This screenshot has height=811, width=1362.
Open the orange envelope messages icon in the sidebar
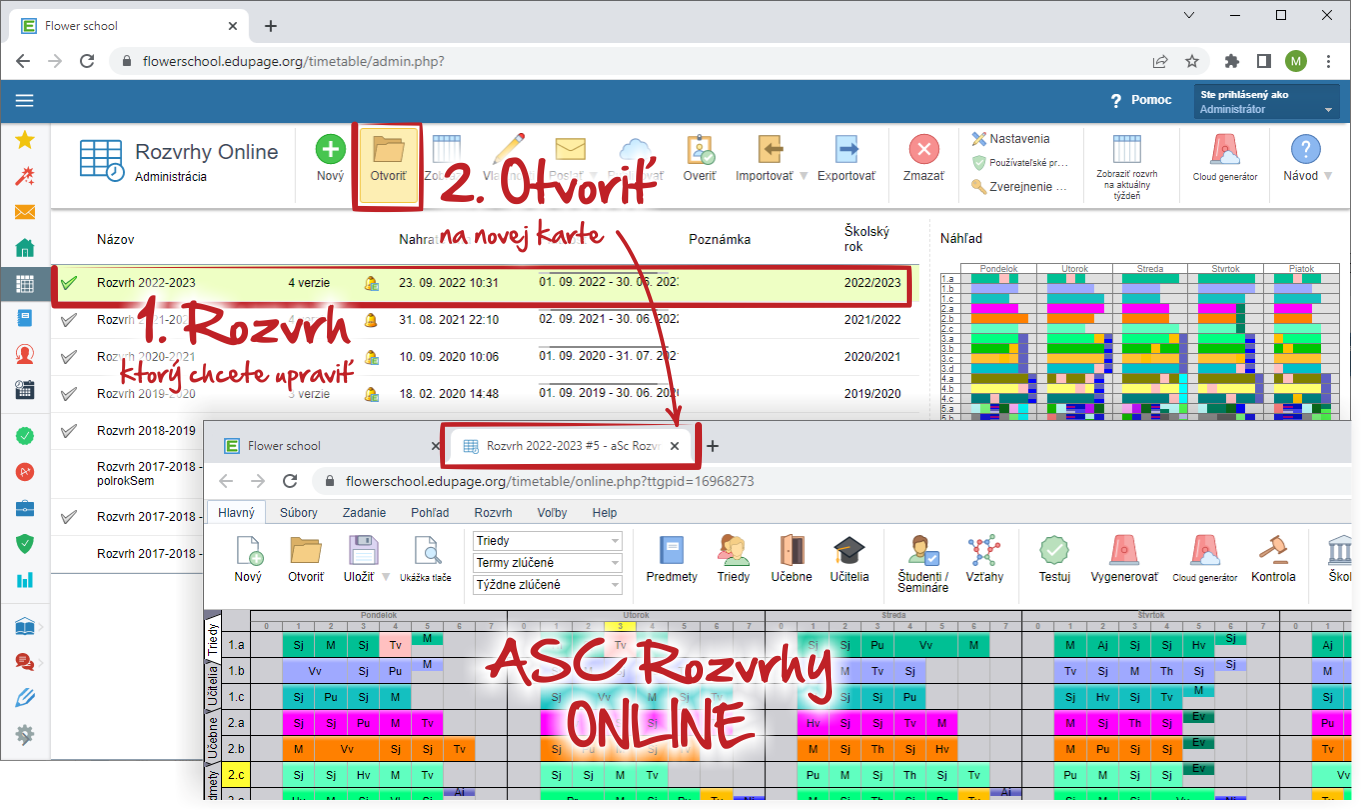(25, 212)
